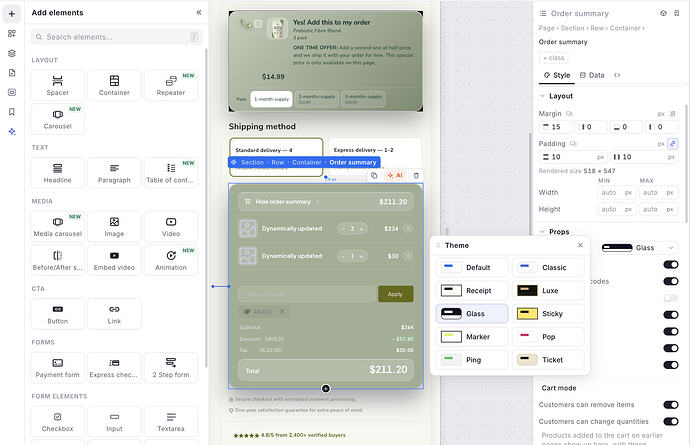
Task: Add the Before/After slider element
Action: tap(58, 260)
